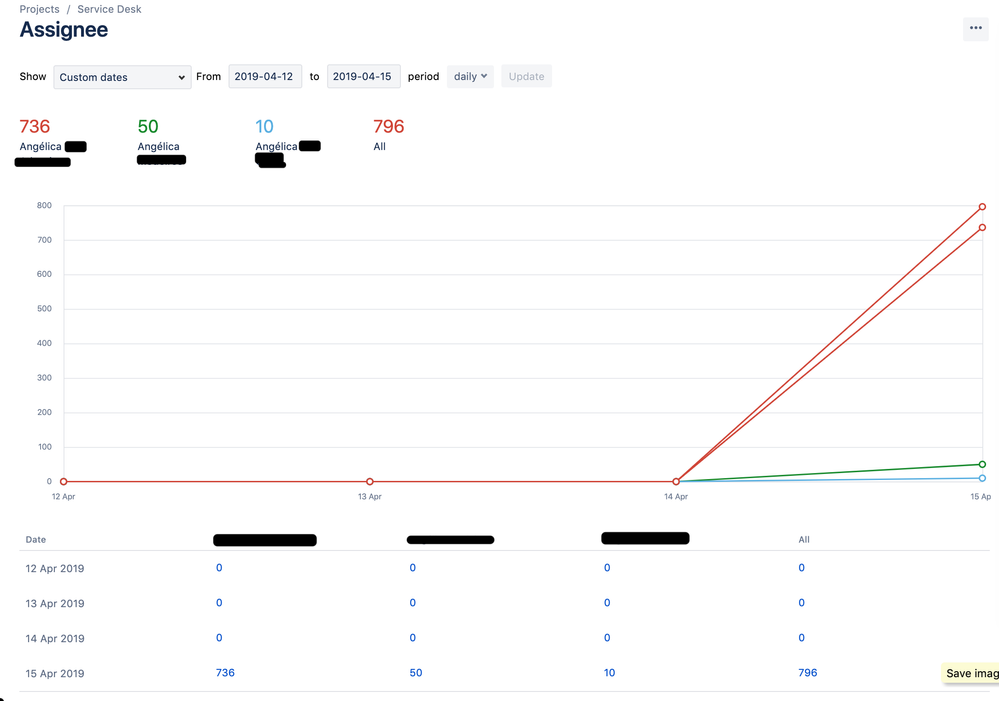The height and width of the screenshot is (701, 999).
Task: Click the 796 link in the 15 Apr row
Action: pyautogui.click(x=807, y=672)
